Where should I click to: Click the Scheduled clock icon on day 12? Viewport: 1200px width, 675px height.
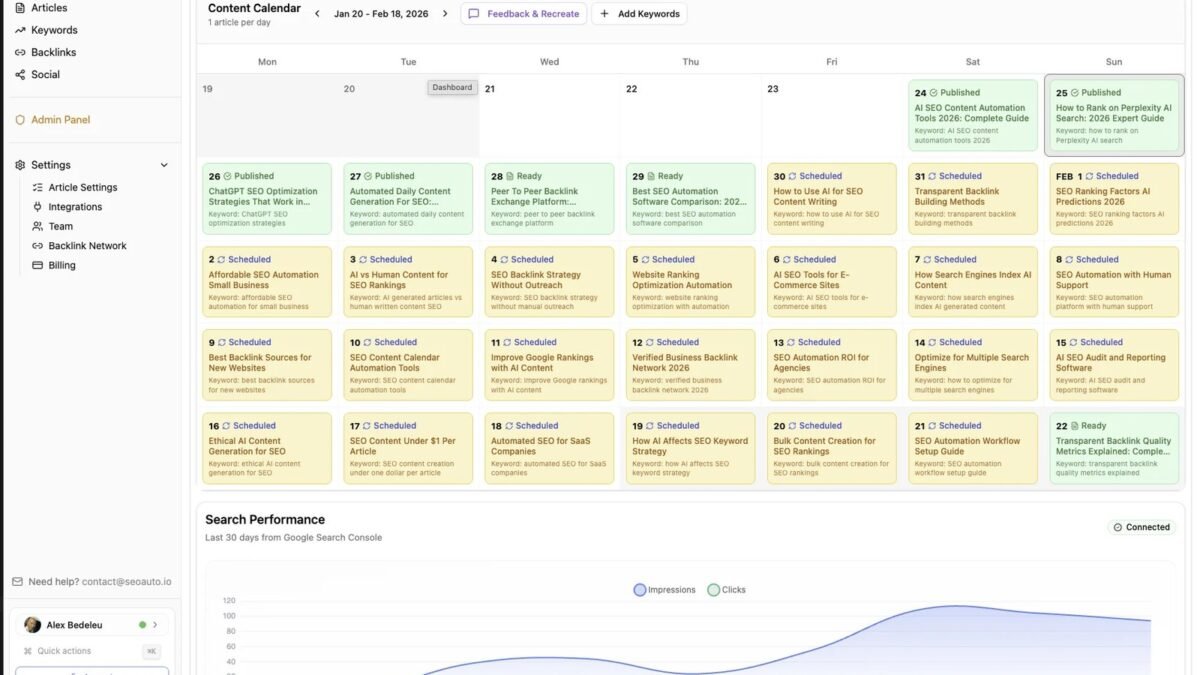click(x=650, y=342)
